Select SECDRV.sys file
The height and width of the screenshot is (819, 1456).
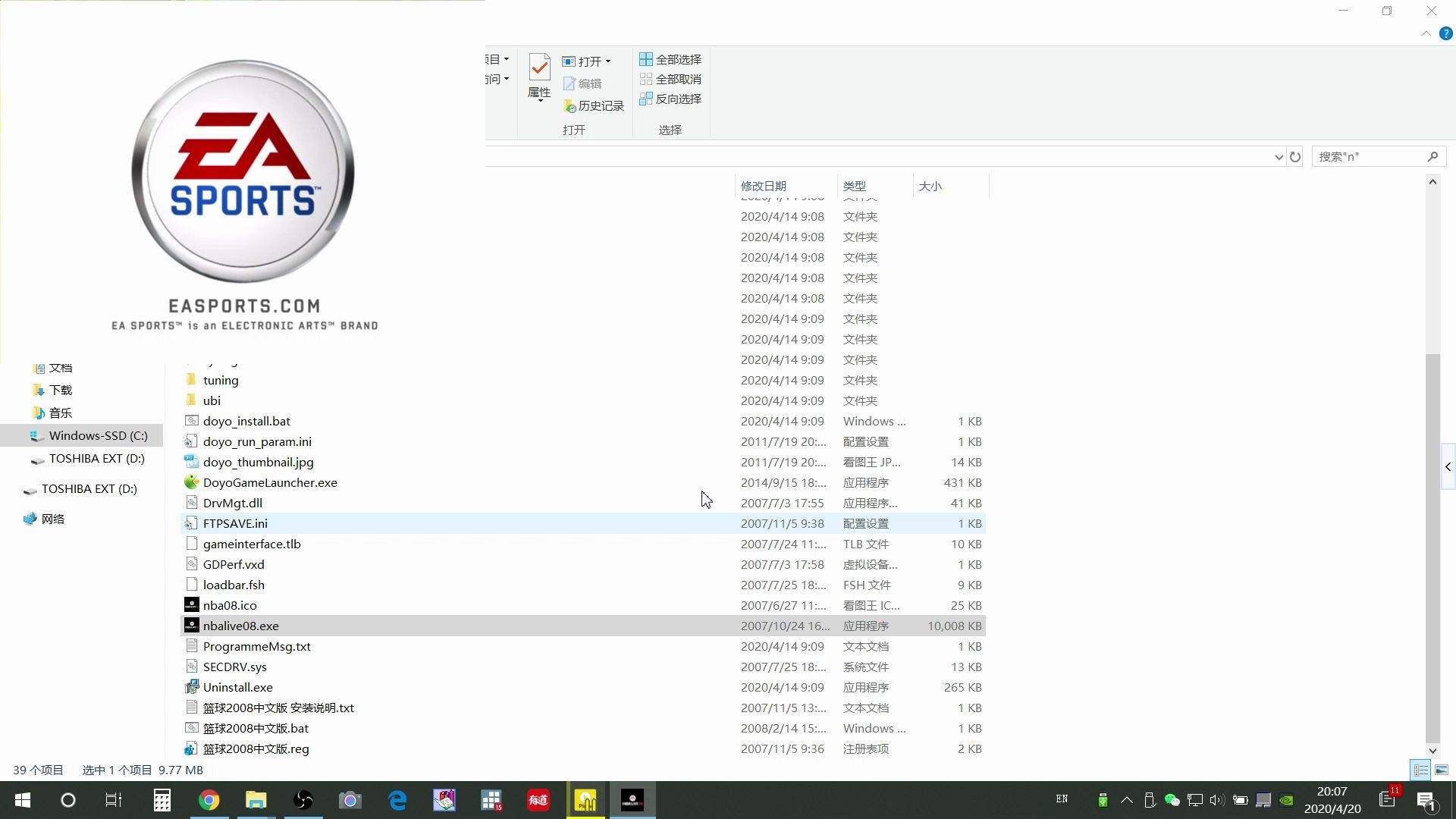pyautogui.click(x=585, y=667)
